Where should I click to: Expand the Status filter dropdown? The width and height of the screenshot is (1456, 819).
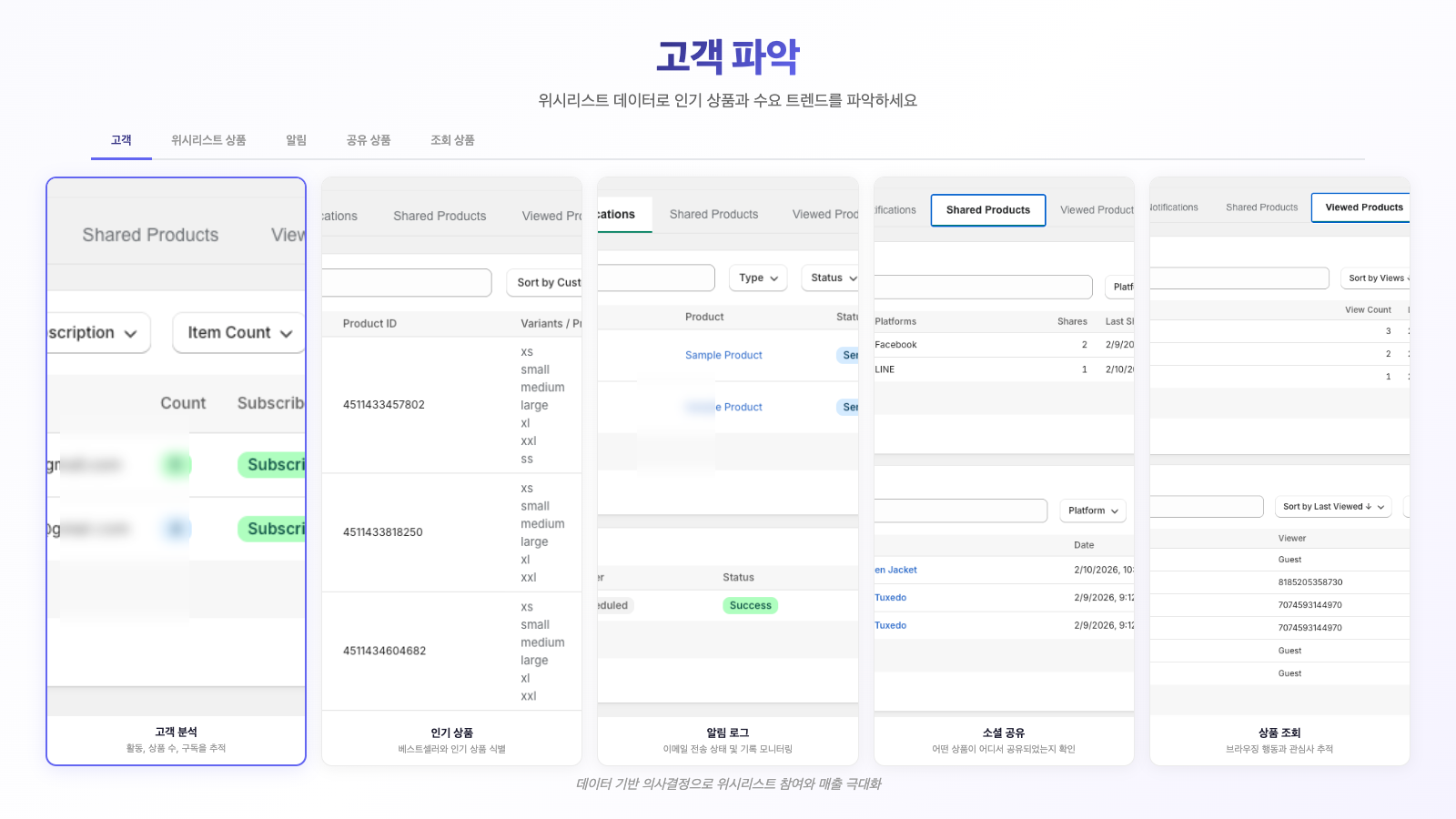(832, 278)
